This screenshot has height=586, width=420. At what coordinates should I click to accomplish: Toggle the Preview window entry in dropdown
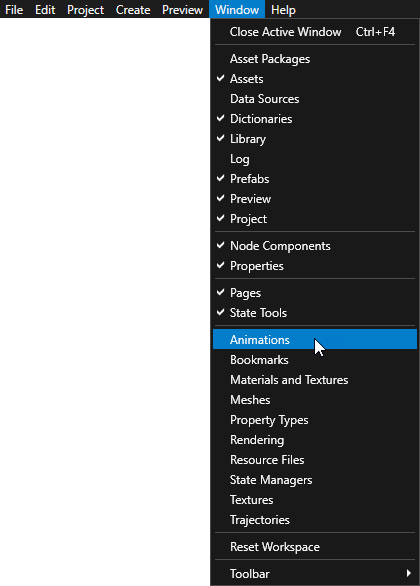[x=315, y=199]
